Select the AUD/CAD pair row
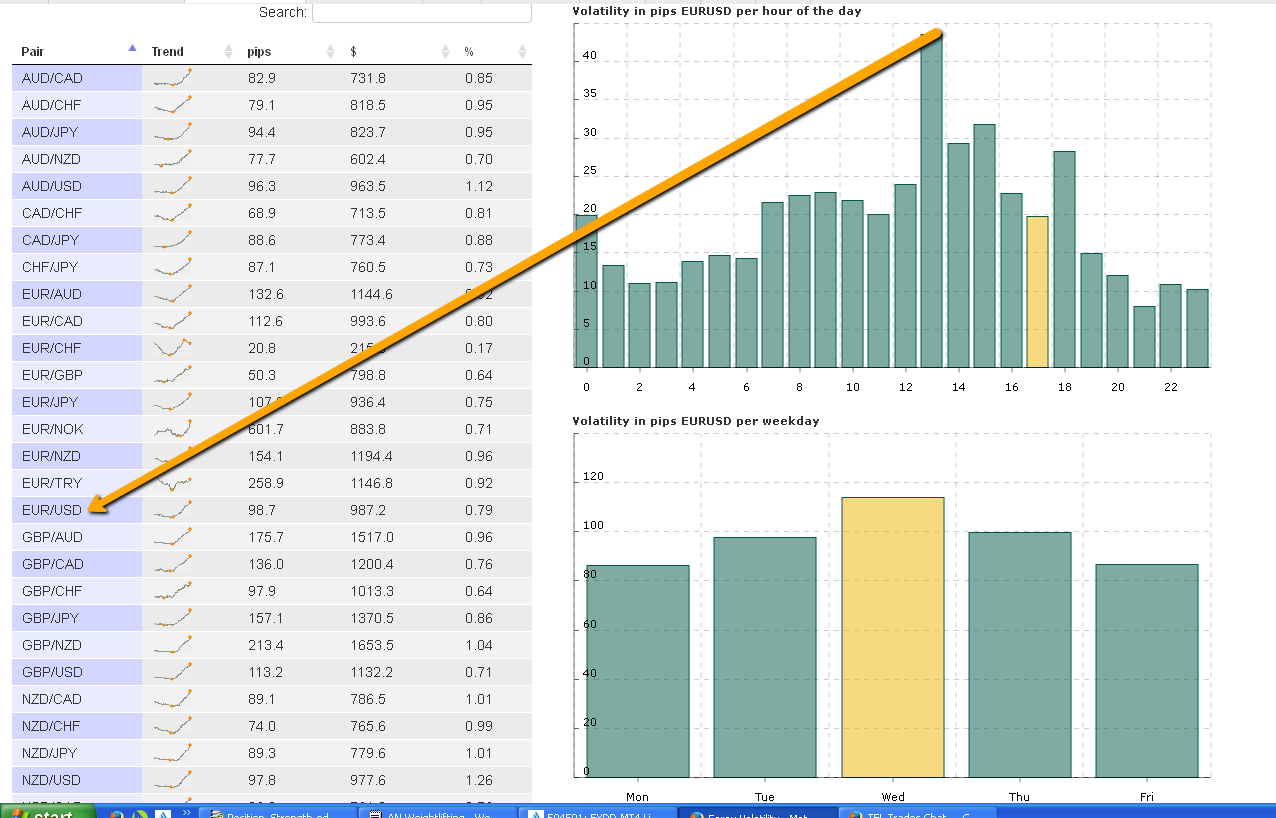 click(272, 78)
